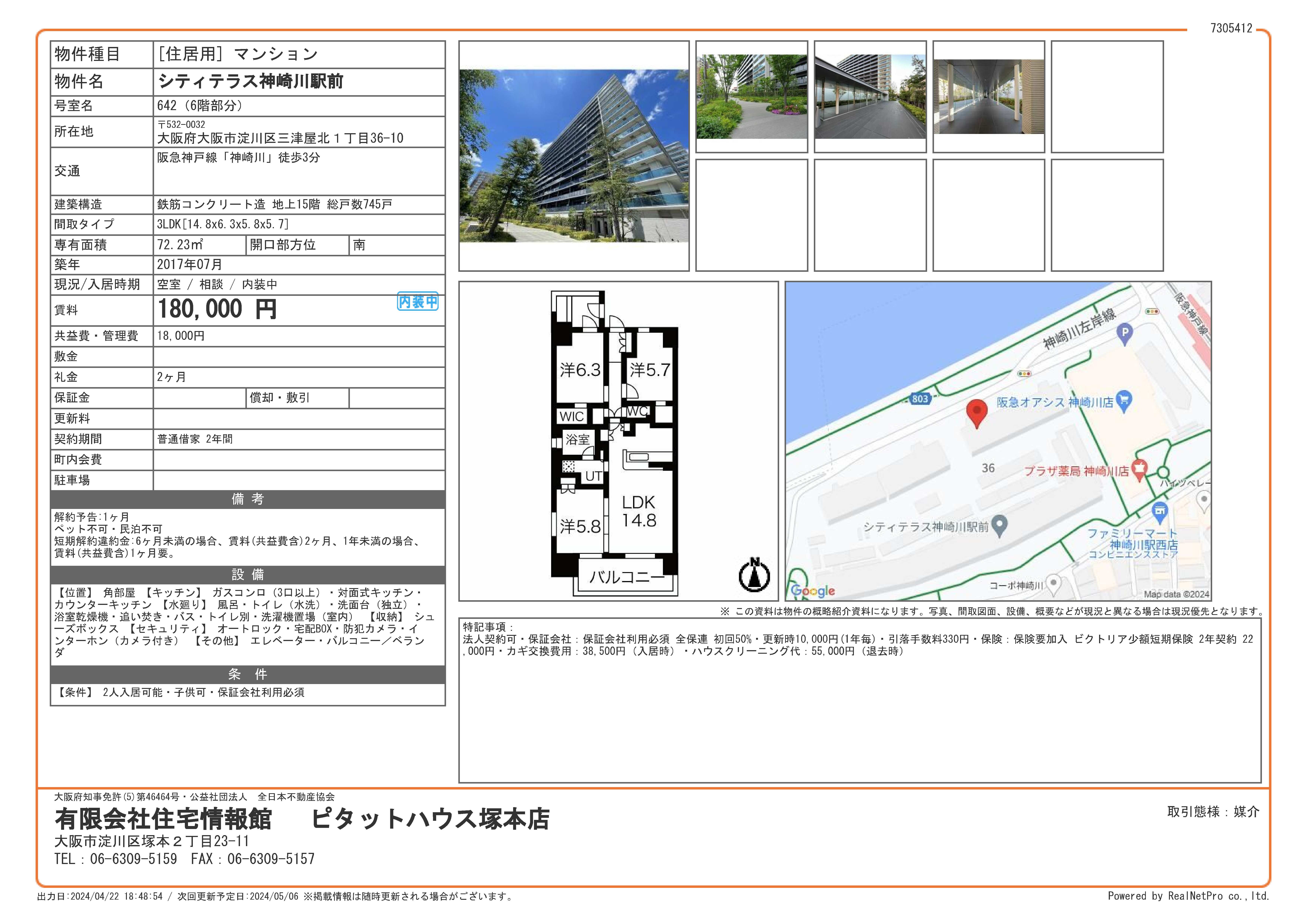Click the 洋6.3 room on floor plan
This screenshot has height=924, width=1307.
pyautogui.click(x=580, y=370)
